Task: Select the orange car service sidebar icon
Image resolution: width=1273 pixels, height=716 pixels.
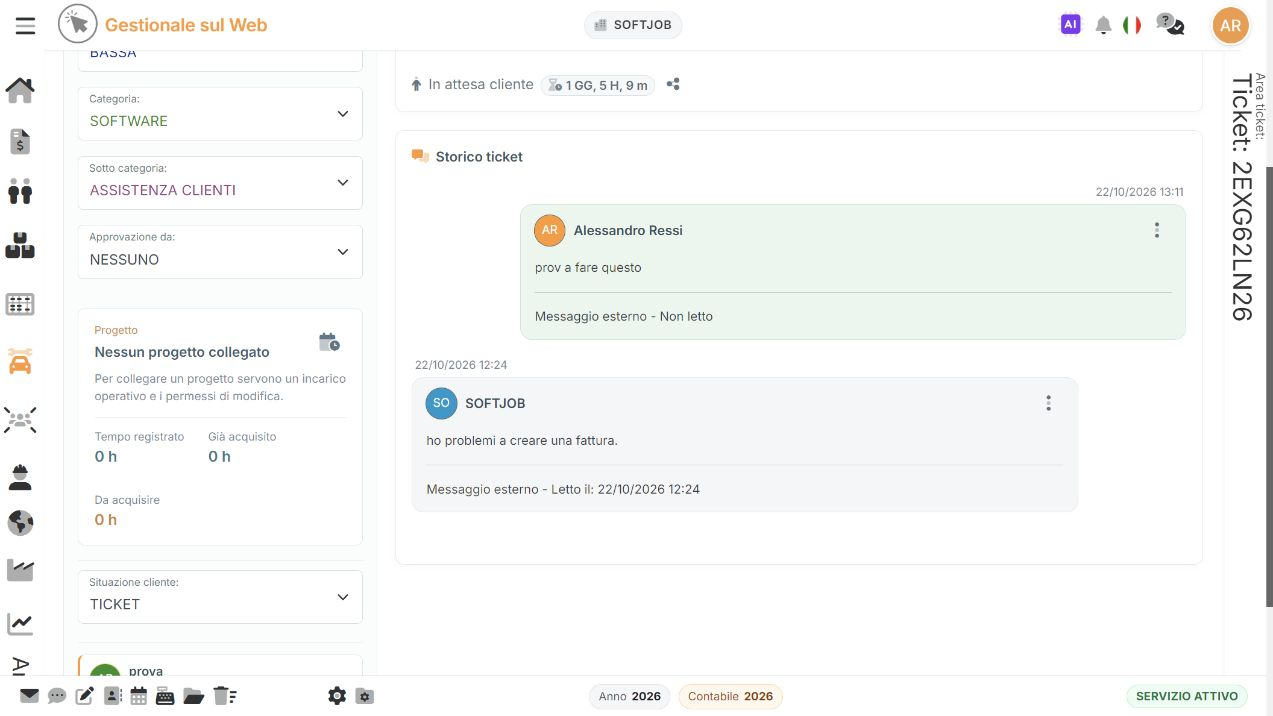Action: click(x=20, y=361)
